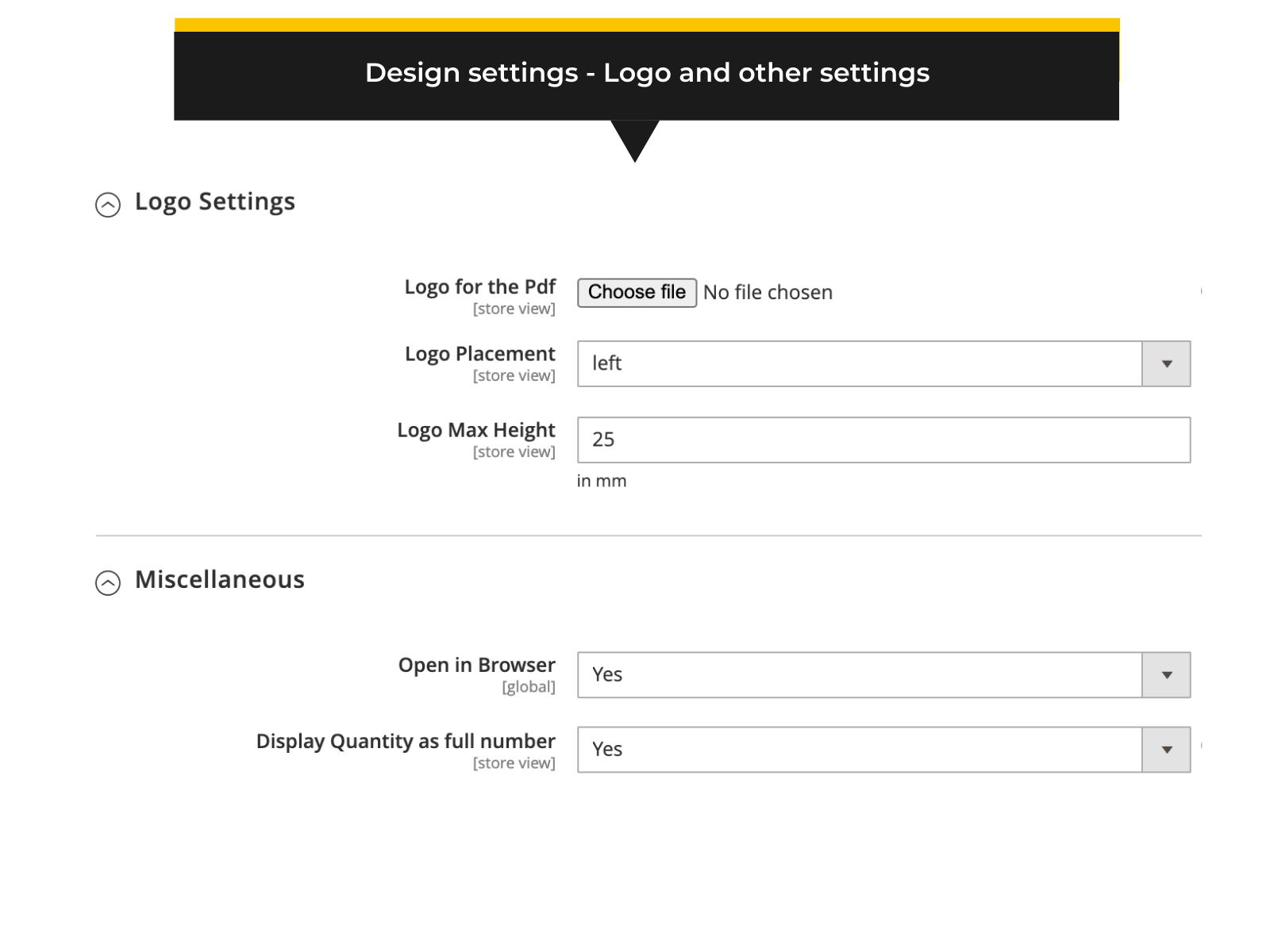Click the No file chosen text
This screenshot has height=952, width=1270.
tap(767, 292)
